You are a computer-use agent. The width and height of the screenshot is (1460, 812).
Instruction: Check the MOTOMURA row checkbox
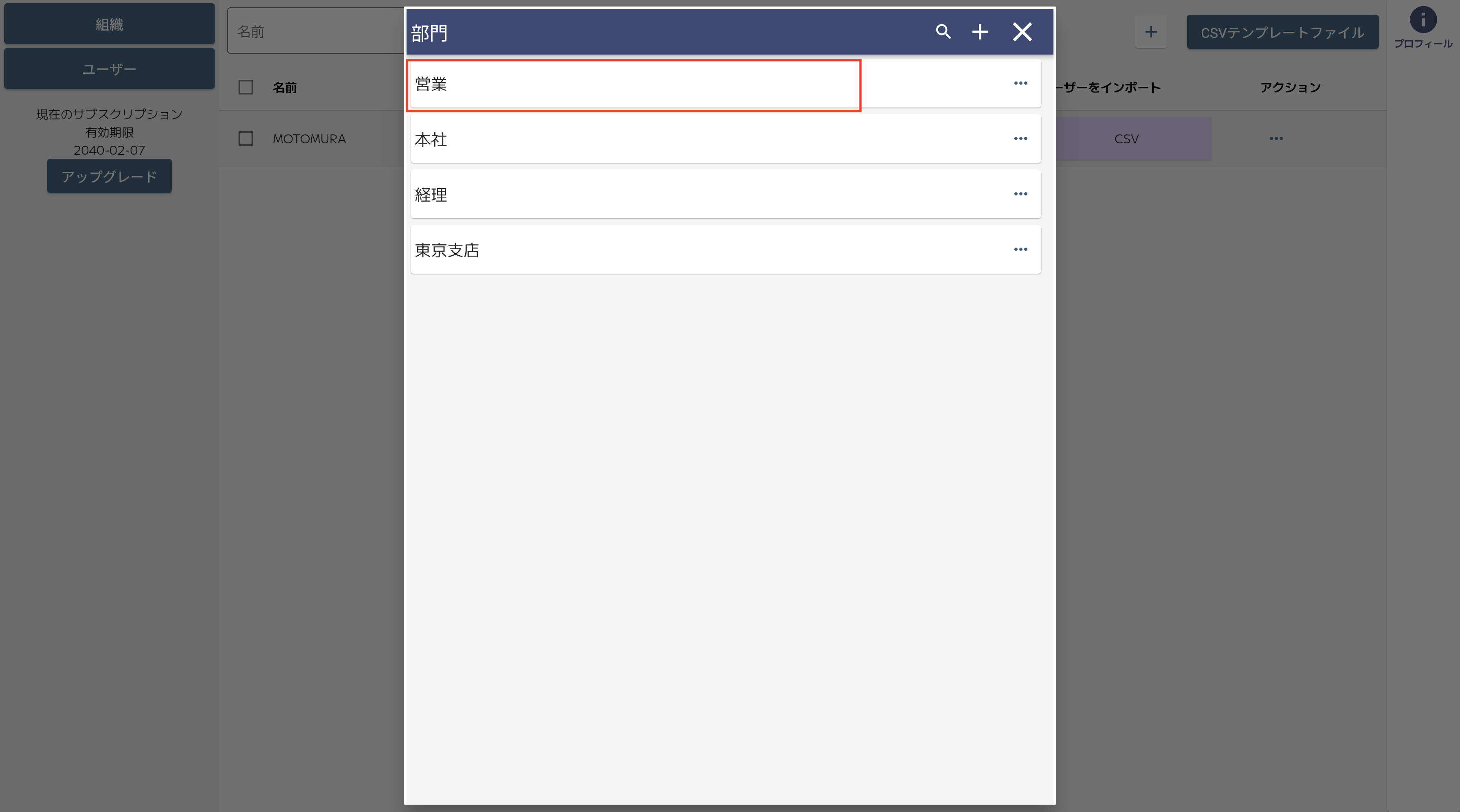[x=245, y=139]
